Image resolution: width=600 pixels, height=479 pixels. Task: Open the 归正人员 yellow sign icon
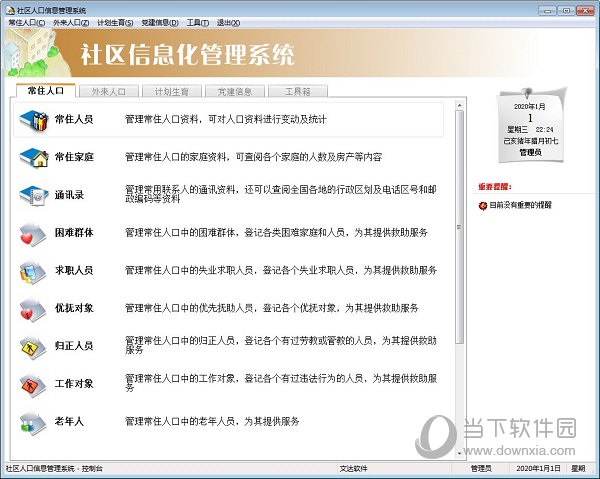coord(33,347)
